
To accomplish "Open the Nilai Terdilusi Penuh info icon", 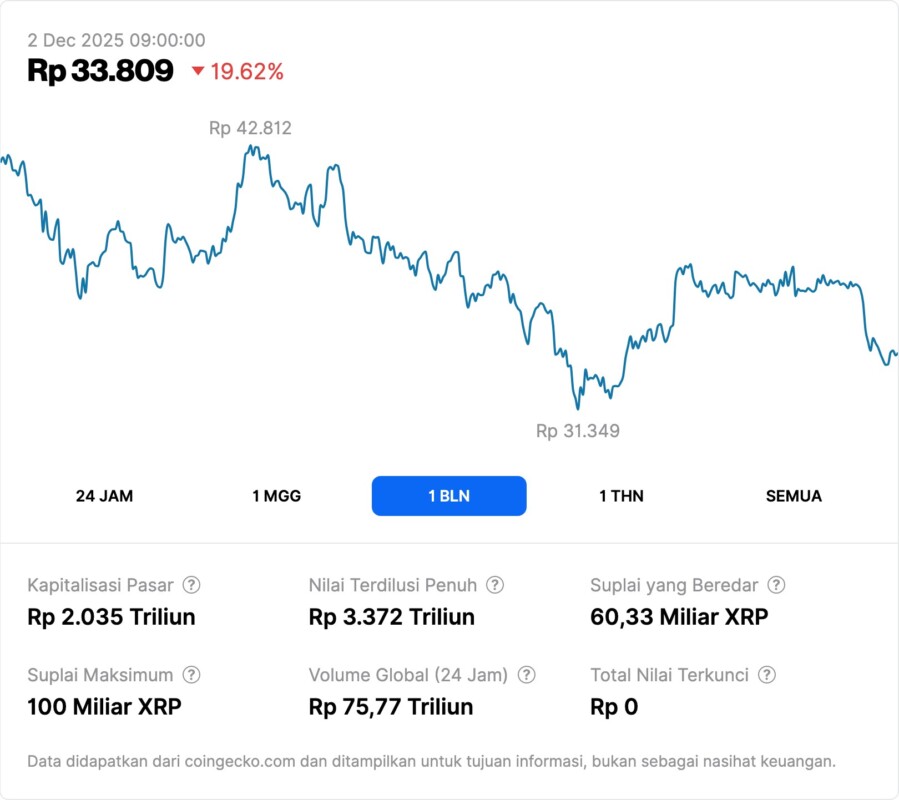I will (x=495, y=585).
